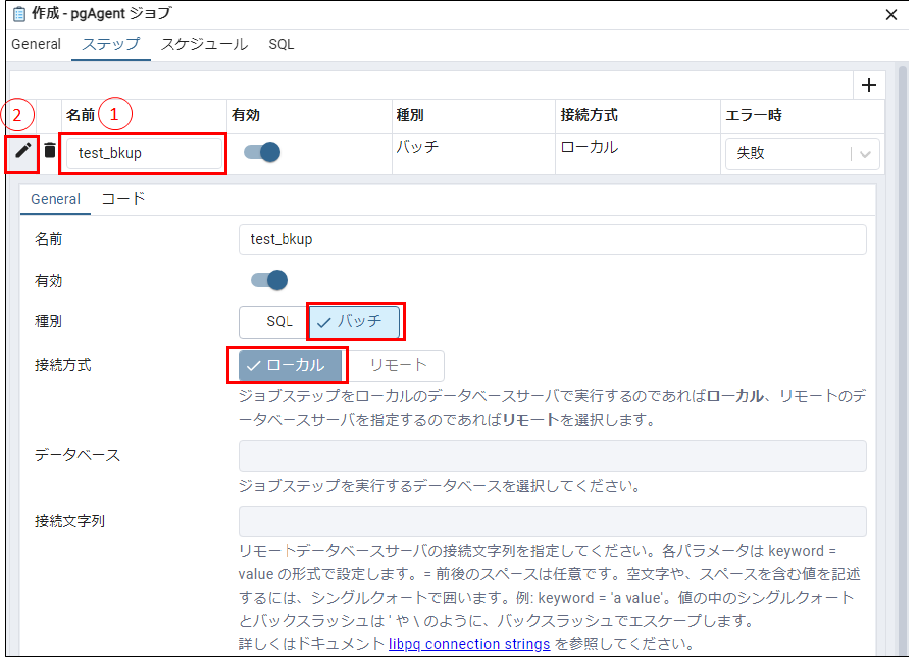This screenshot has width=909, height=657.
Task: Switch to the top SQL tab
Action: [281, 44]
